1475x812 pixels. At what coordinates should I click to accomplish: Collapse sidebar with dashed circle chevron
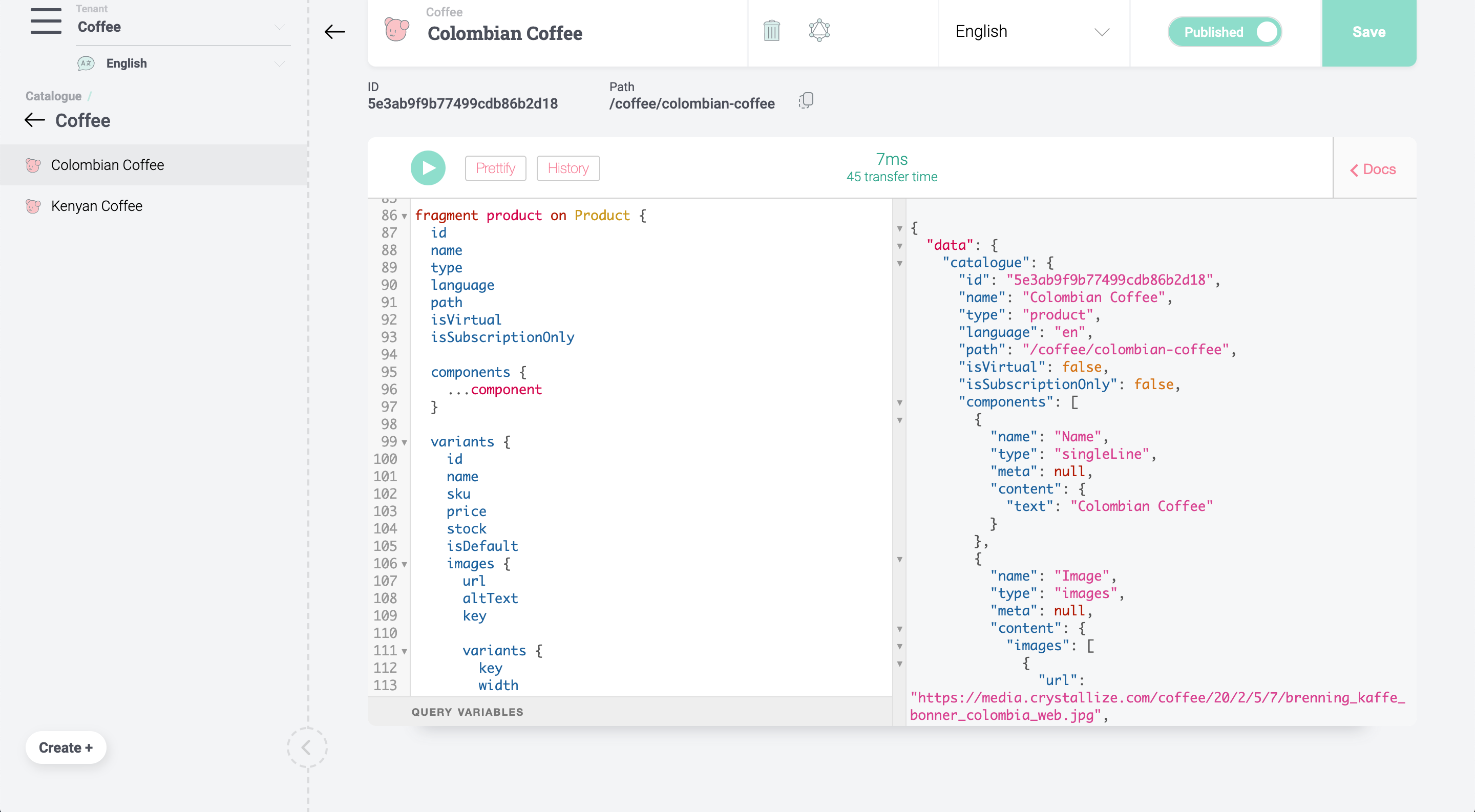coord(306,747)
